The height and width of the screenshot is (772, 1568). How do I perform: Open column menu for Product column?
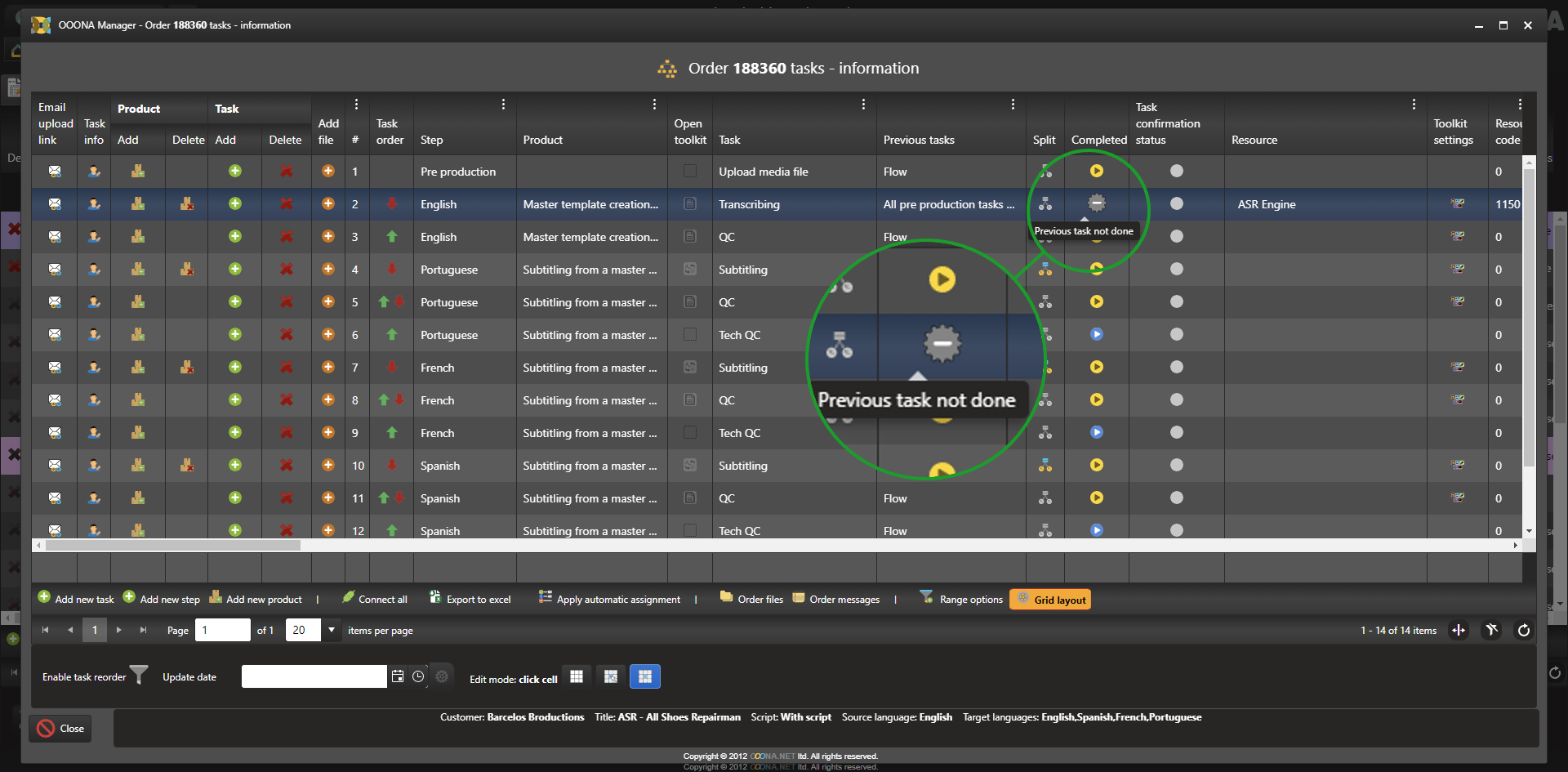click(654, 105)
